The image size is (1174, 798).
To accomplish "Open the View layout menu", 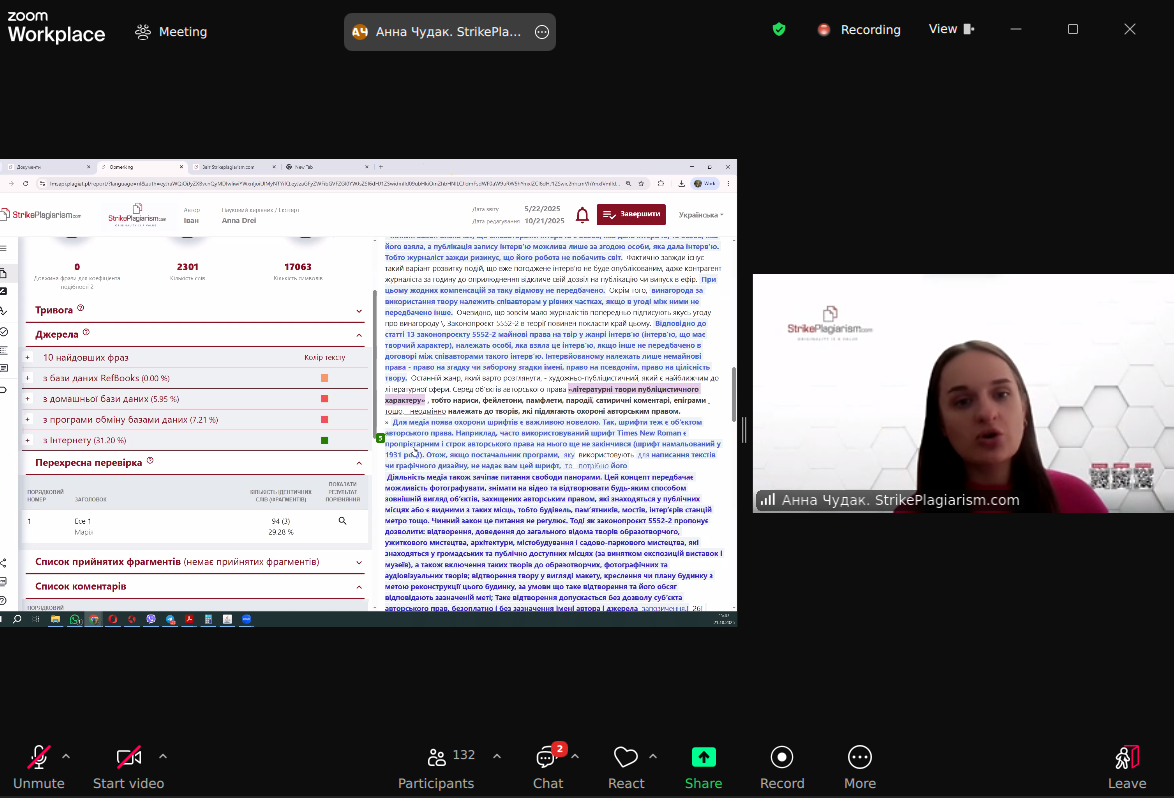I will point(951,29).
